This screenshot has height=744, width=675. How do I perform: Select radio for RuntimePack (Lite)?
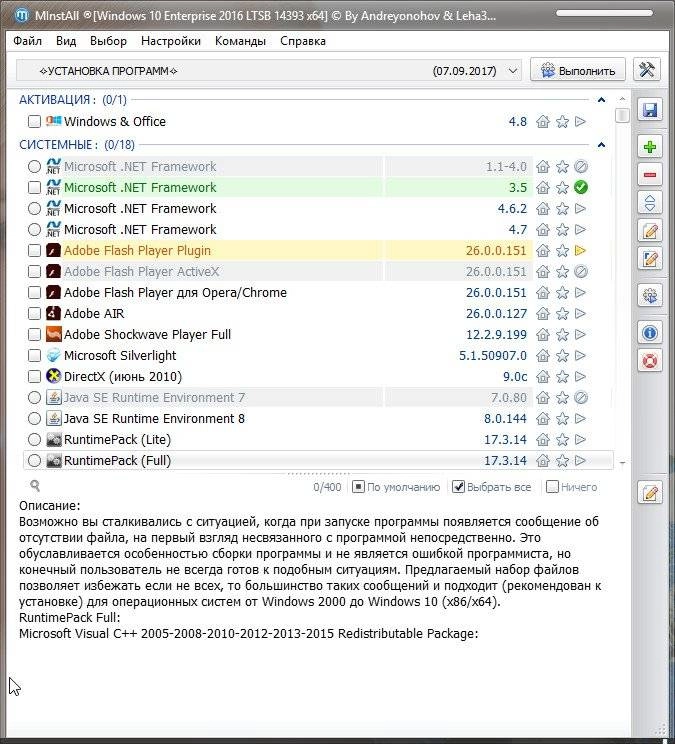tap(34, 440)
